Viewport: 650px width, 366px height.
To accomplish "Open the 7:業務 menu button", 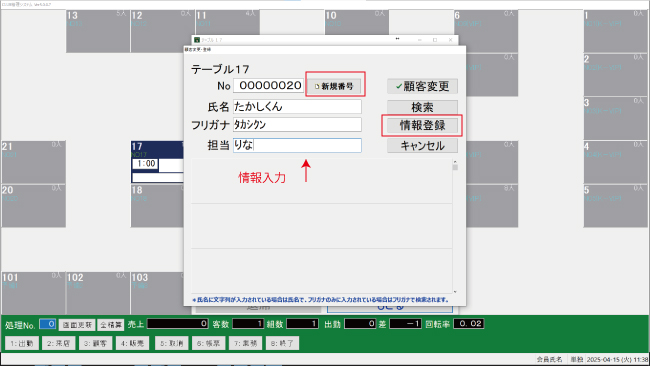I will (245, 343).
